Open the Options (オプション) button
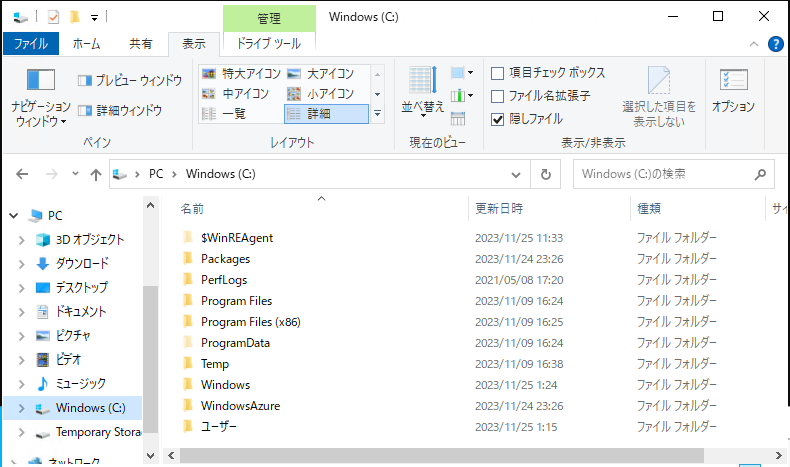Screen dimensions: 790x467 coord(733,91)
